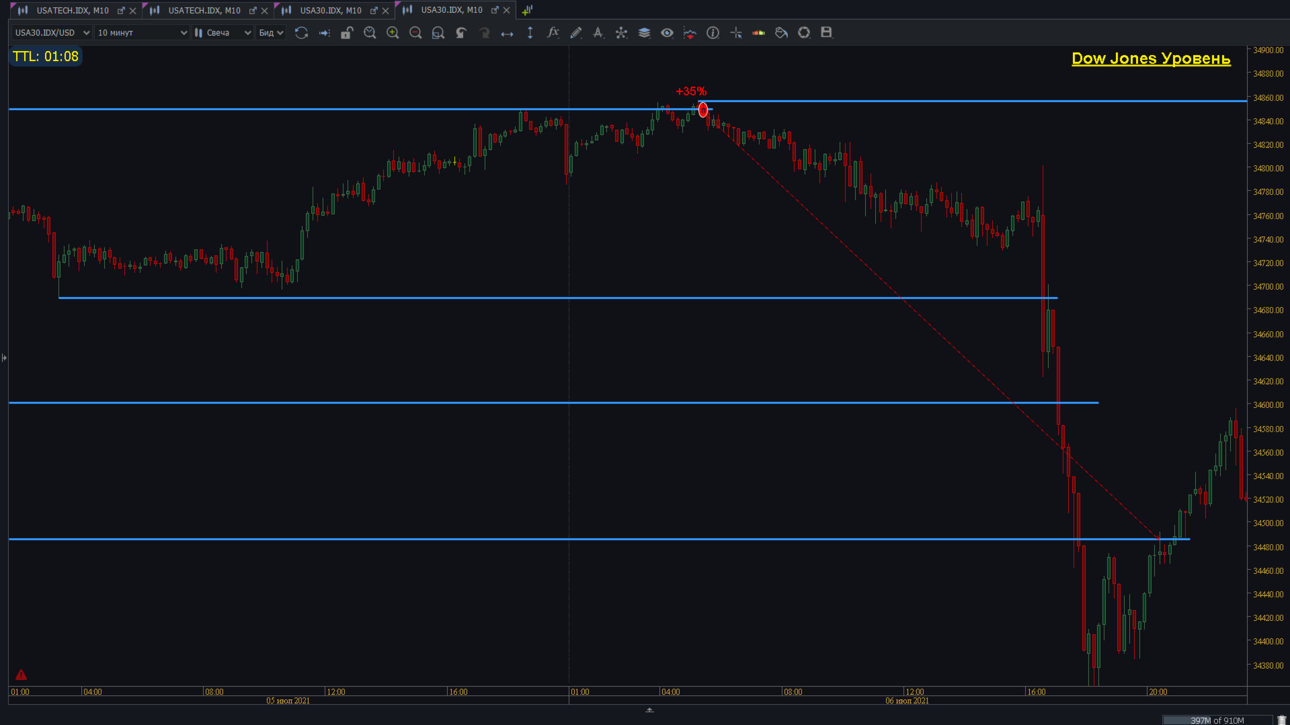Click the 34600.00 price axis label
Screen dimensions: 1290x725
(x=1268, y=406)
